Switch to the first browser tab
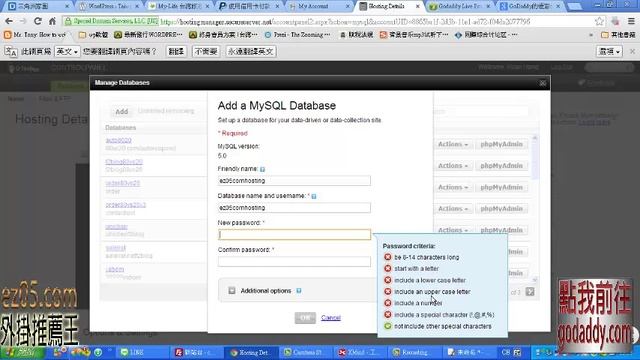The width and height of the screenshot is (640, 360). (38, 6)
